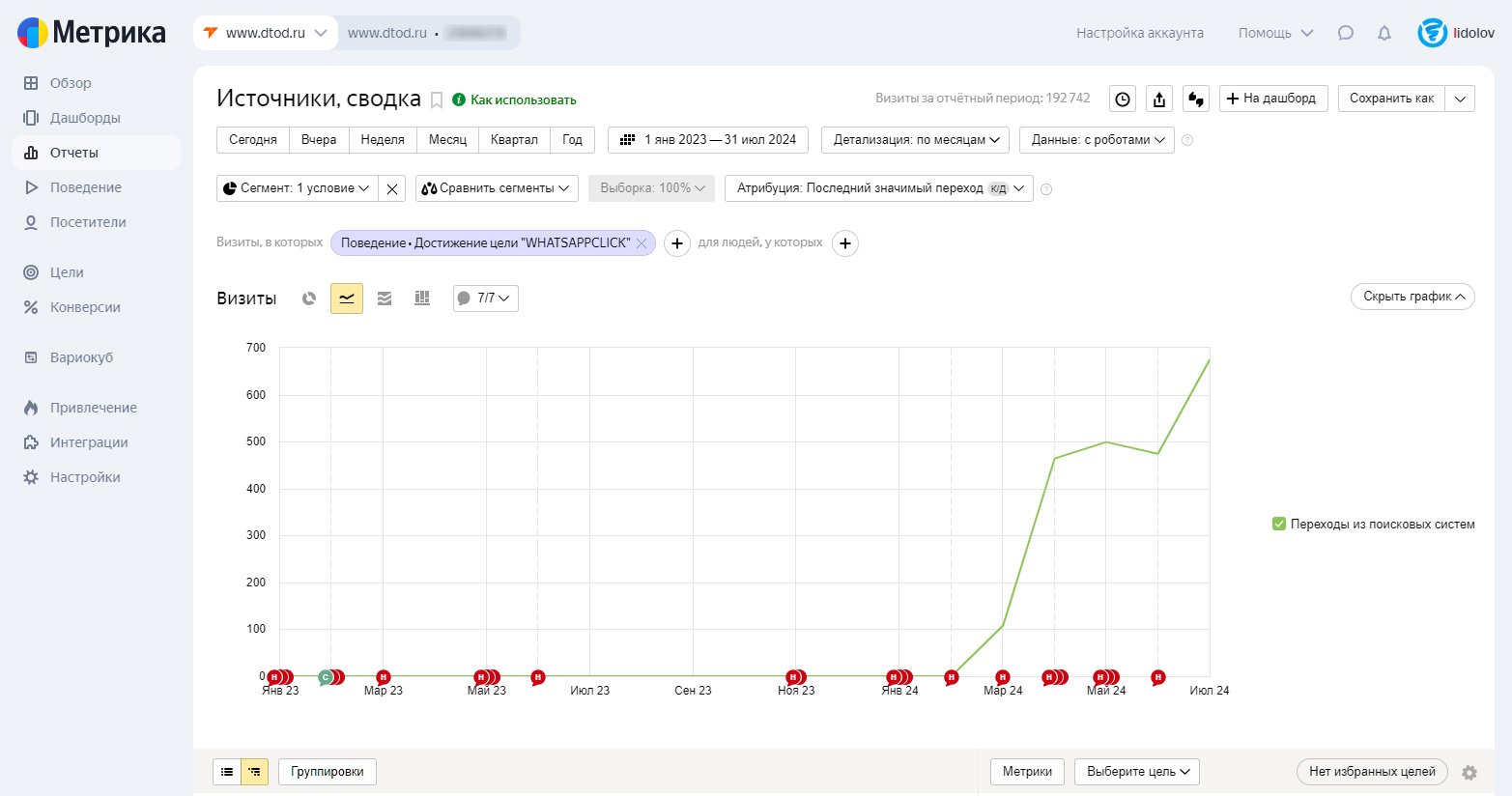The height and width of the screenshot is (796, 1512).
Task: Select the pie chart view icon
Action: pyautogui.click(x=309, y=298)
